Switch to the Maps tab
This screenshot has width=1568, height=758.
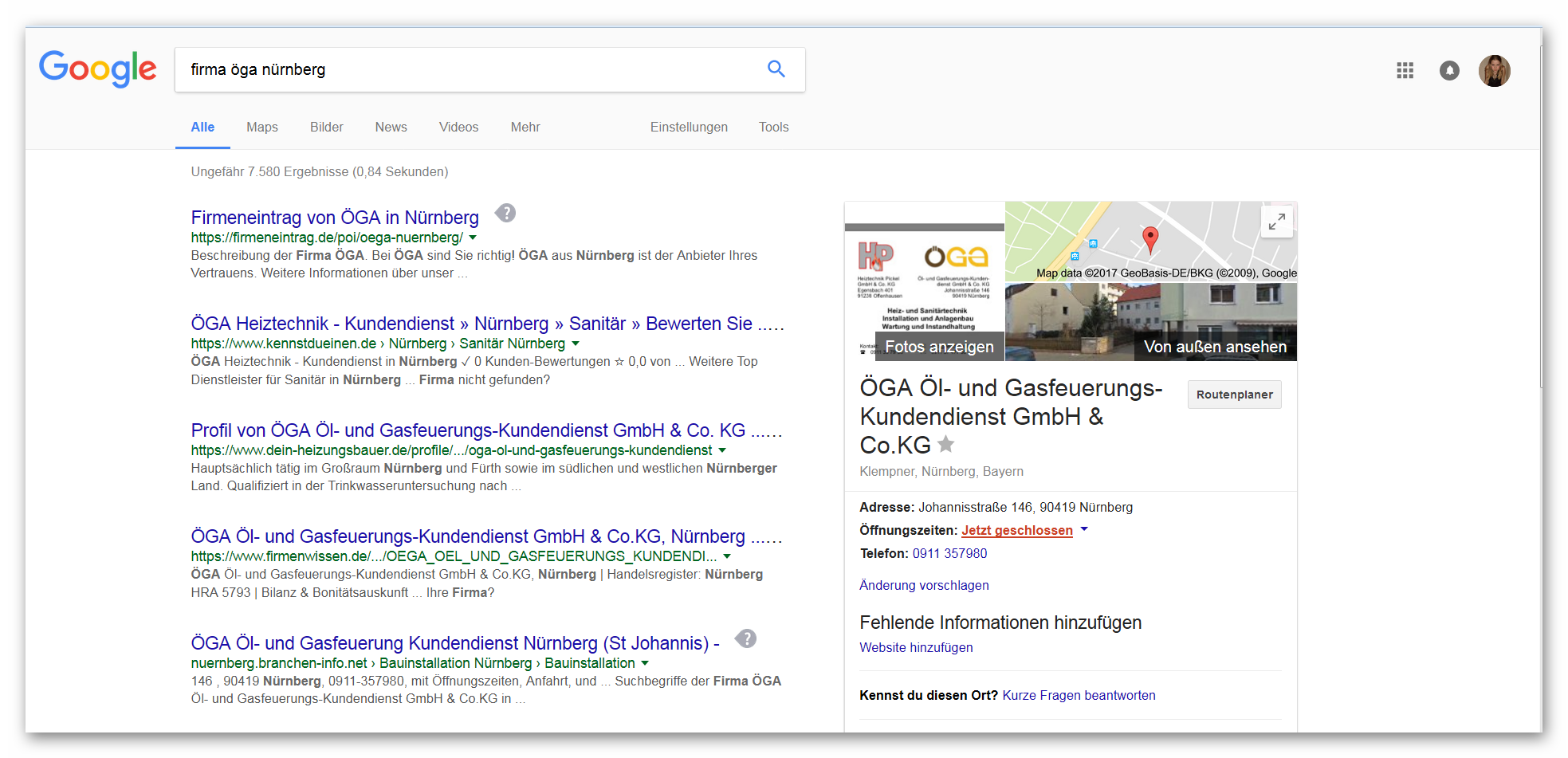(262, 128)
